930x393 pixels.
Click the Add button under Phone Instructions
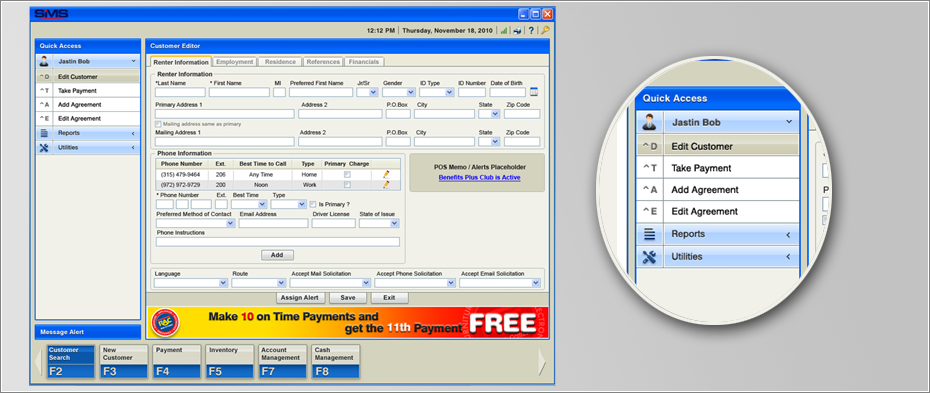coord(278,255)
